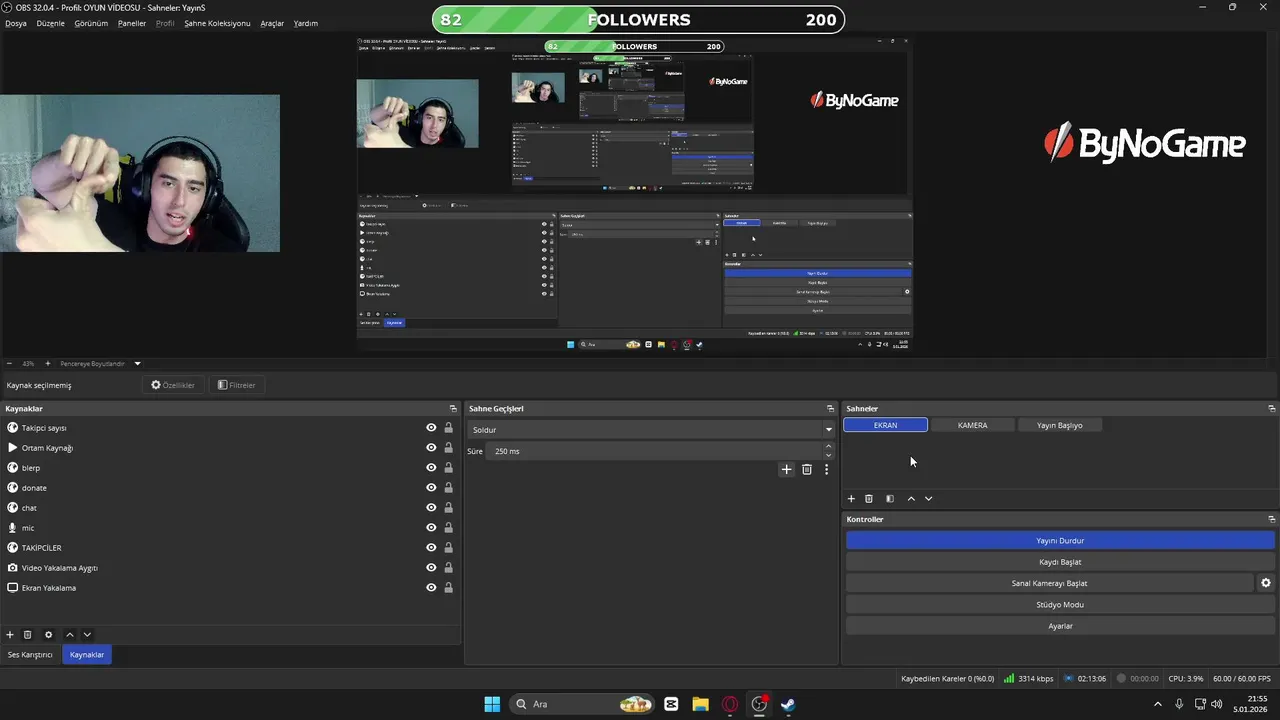Screen dimensions: 1280x720
Task: Open transition properties three-dot menu
Action: 826,469
